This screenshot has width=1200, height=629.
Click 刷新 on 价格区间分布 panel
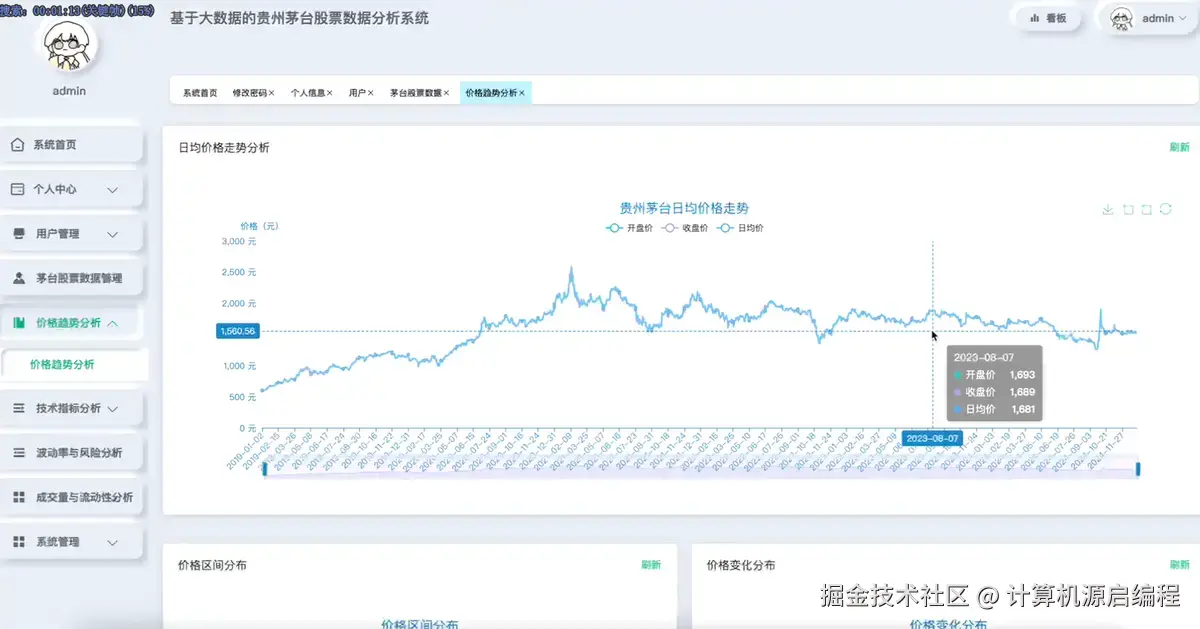[x=651, y=565]
